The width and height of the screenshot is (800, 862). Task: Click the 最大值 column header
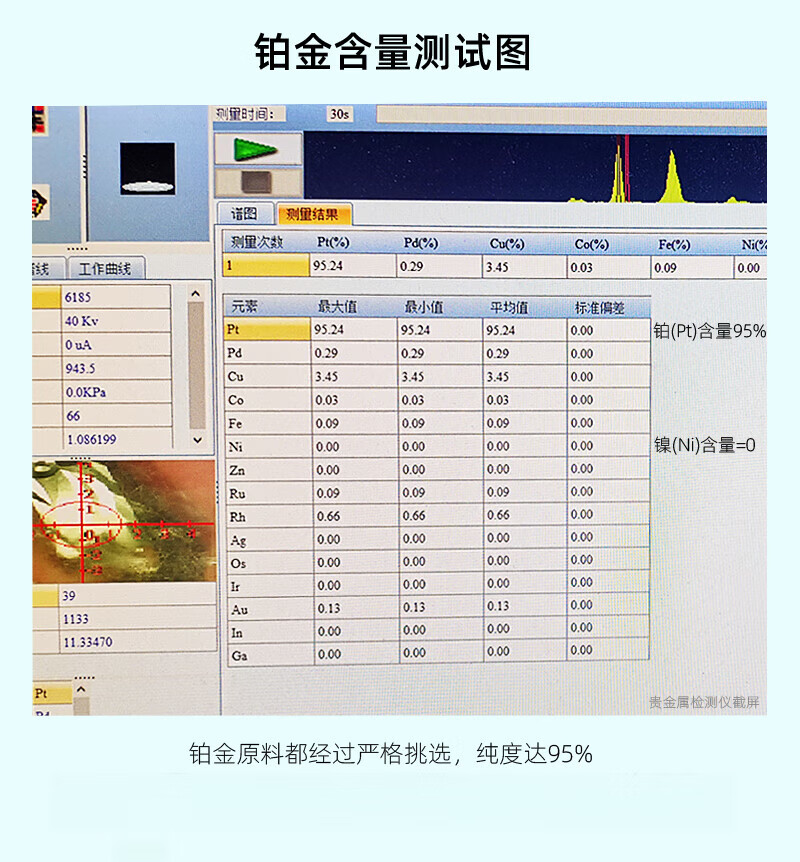tap(337, 307)
